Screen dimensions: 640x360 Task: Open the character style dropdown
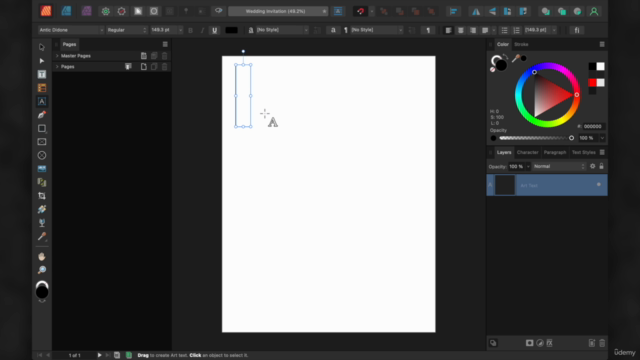pyautogui.click(x=282, y=30)
